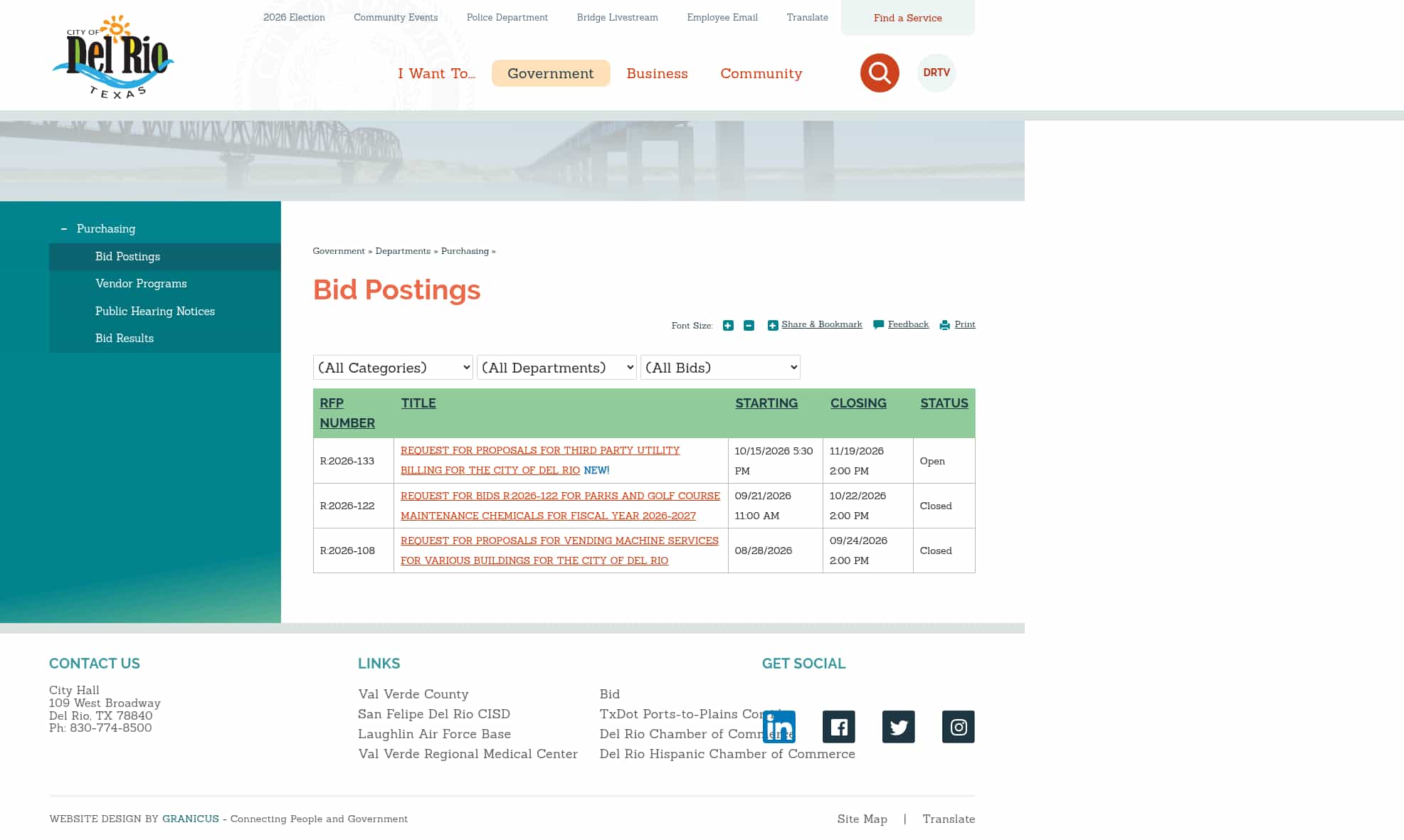Open the Bid footer link
The height and width of the screenshot is (840, 1404).
610,693
